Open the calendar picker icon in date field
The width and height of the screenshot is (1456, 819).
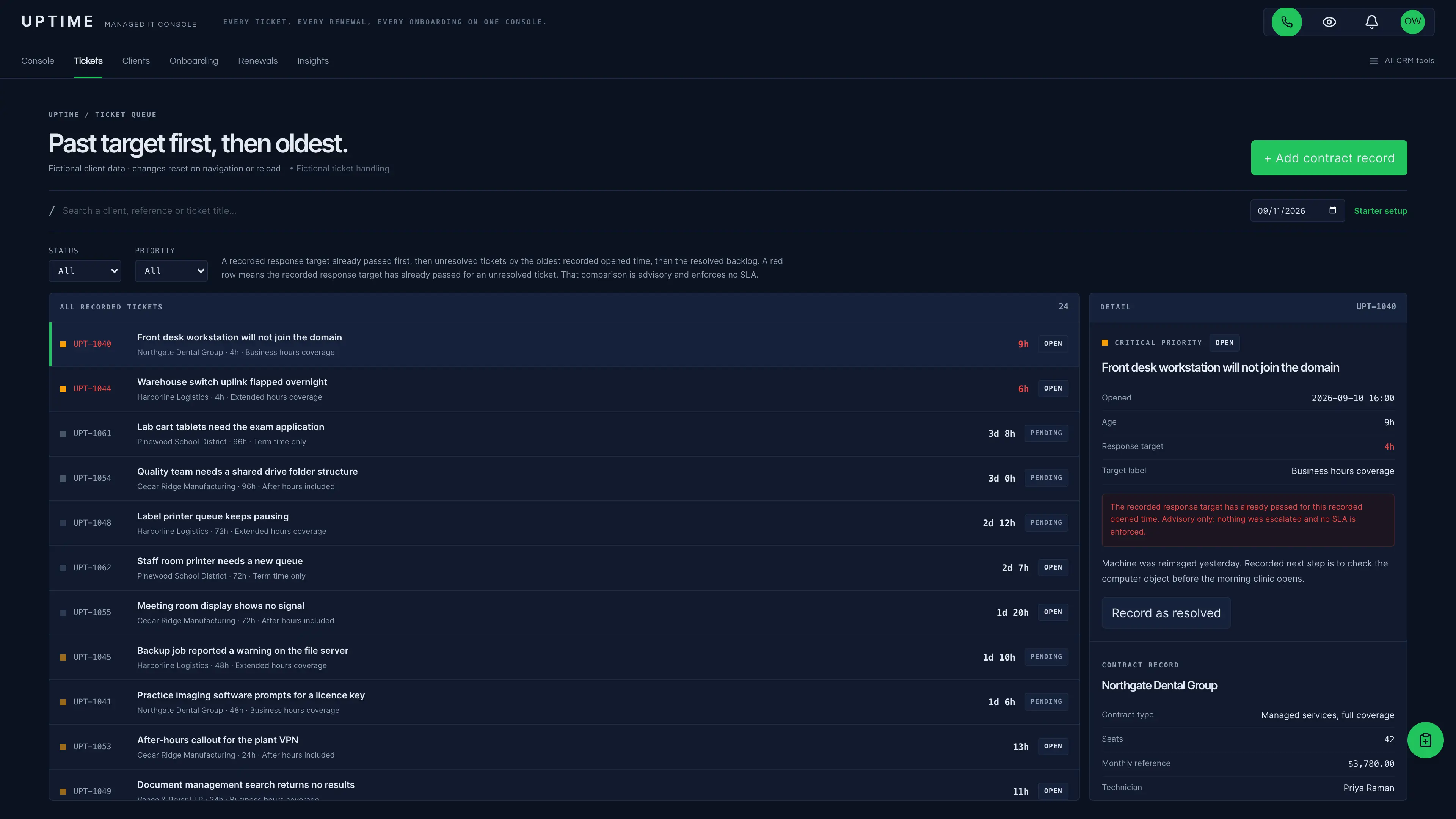(1332, 210)
